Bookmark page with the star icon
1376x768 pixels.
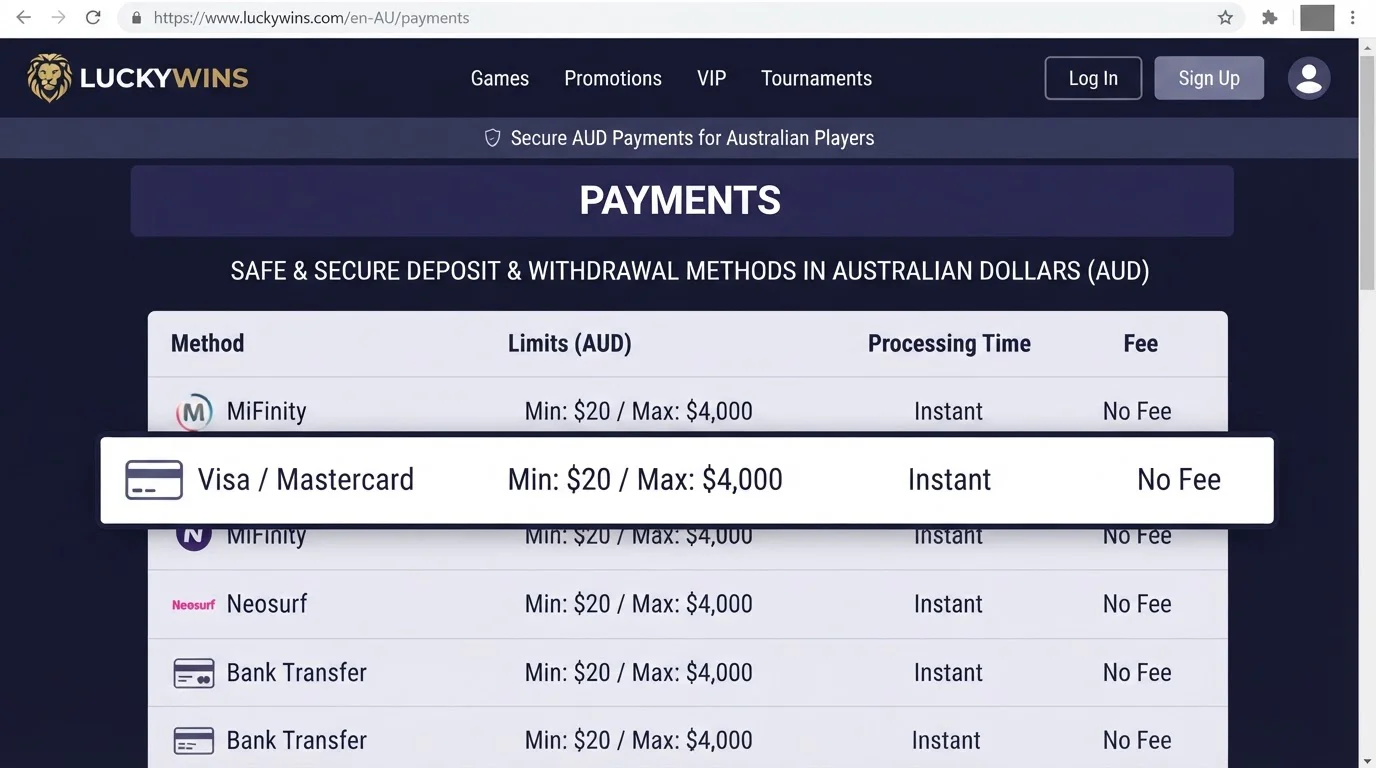(1225, 18)
